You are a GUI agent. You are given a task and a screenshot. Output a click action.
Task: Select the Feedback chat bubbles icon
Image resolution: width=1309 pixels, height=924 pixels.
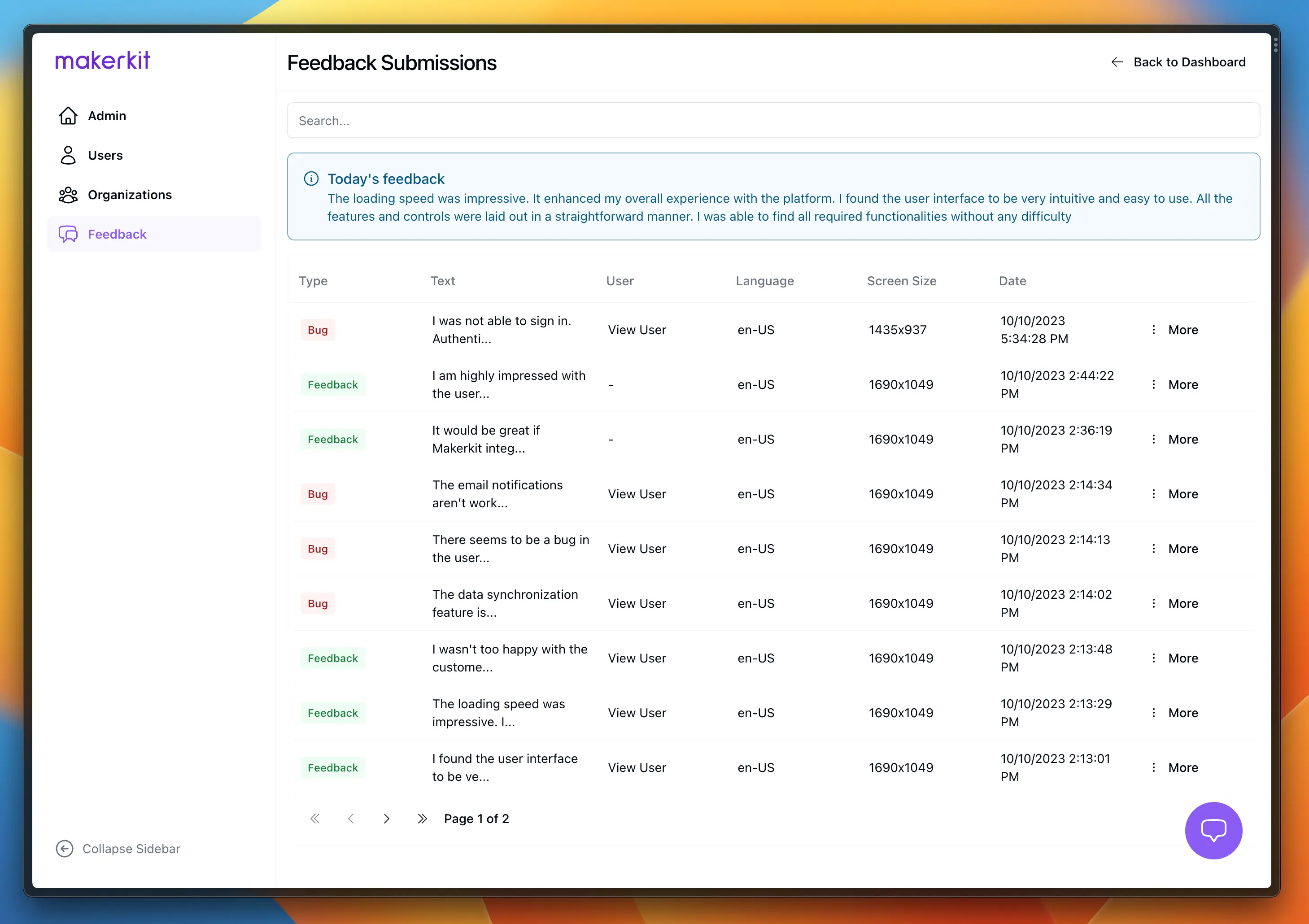point(68,234)
